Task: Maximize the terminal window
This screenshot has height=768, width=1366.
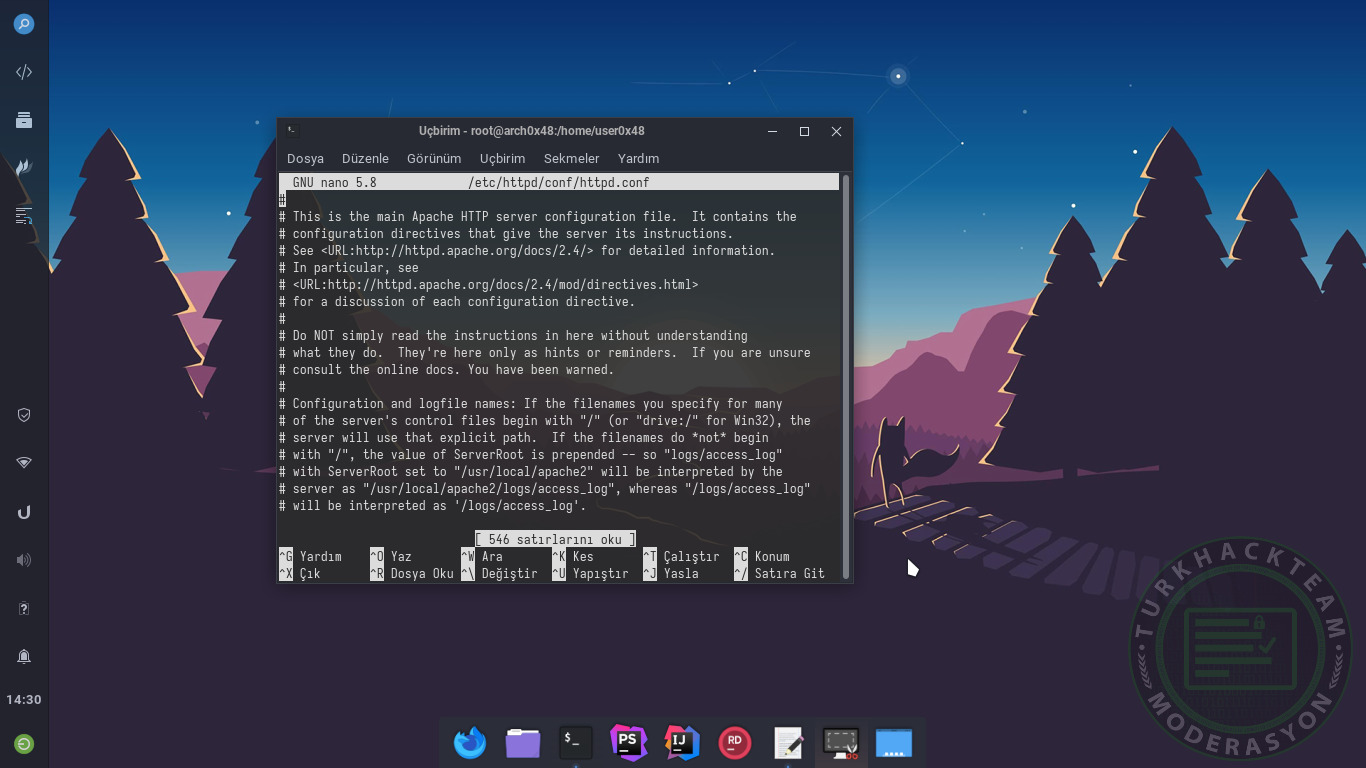Action: (804, 131)
